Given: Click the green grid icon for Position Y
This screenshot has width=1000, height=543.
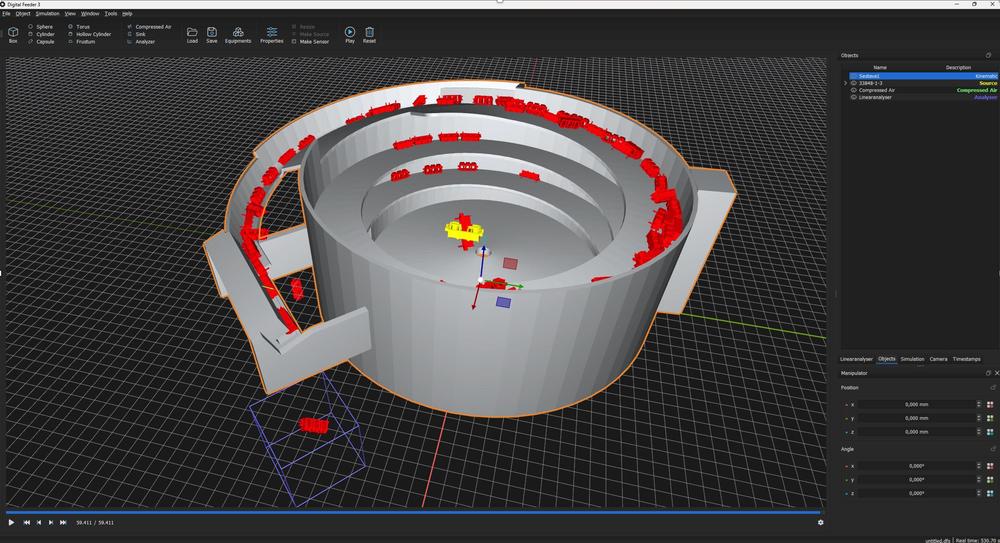Looking at the screenshot, I should (x=990, y=418).
